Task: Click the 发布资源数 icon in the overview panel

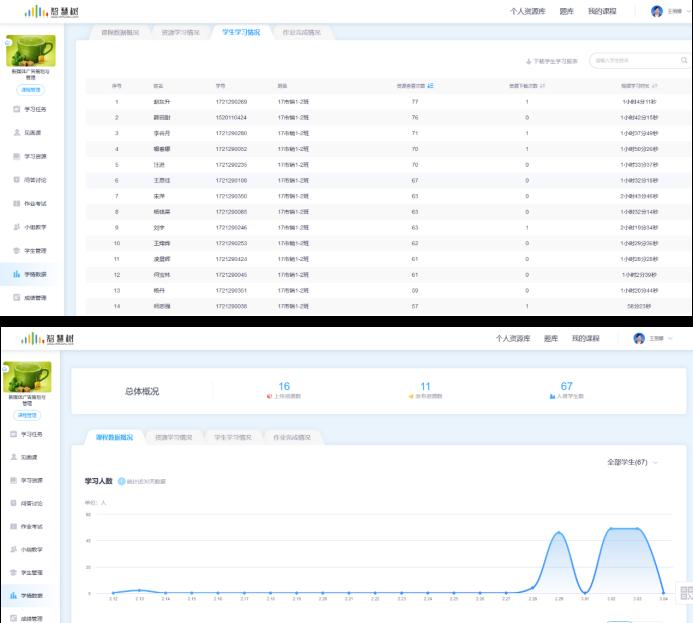Action: (410, 396)
